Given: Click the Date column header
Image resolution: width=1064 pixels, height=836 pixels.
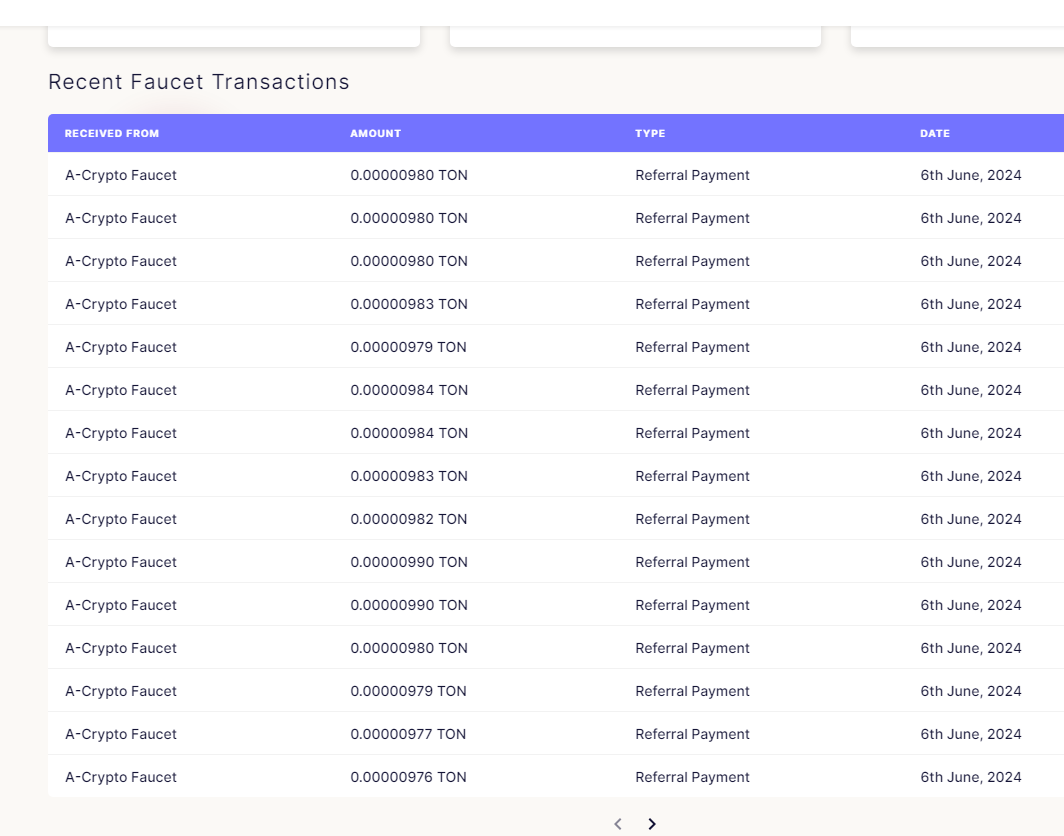Looking at the screenshot, I should 935,133.
